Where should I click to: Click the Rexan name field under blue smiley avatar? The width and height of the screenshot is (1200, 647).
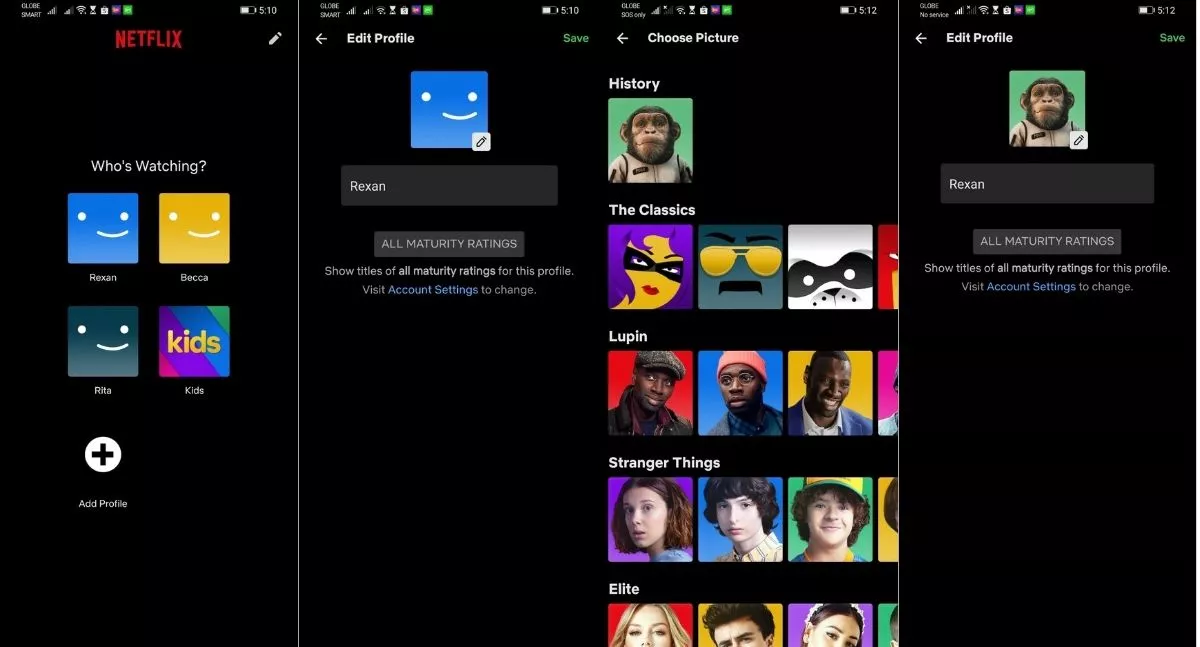tap(449, 186)
